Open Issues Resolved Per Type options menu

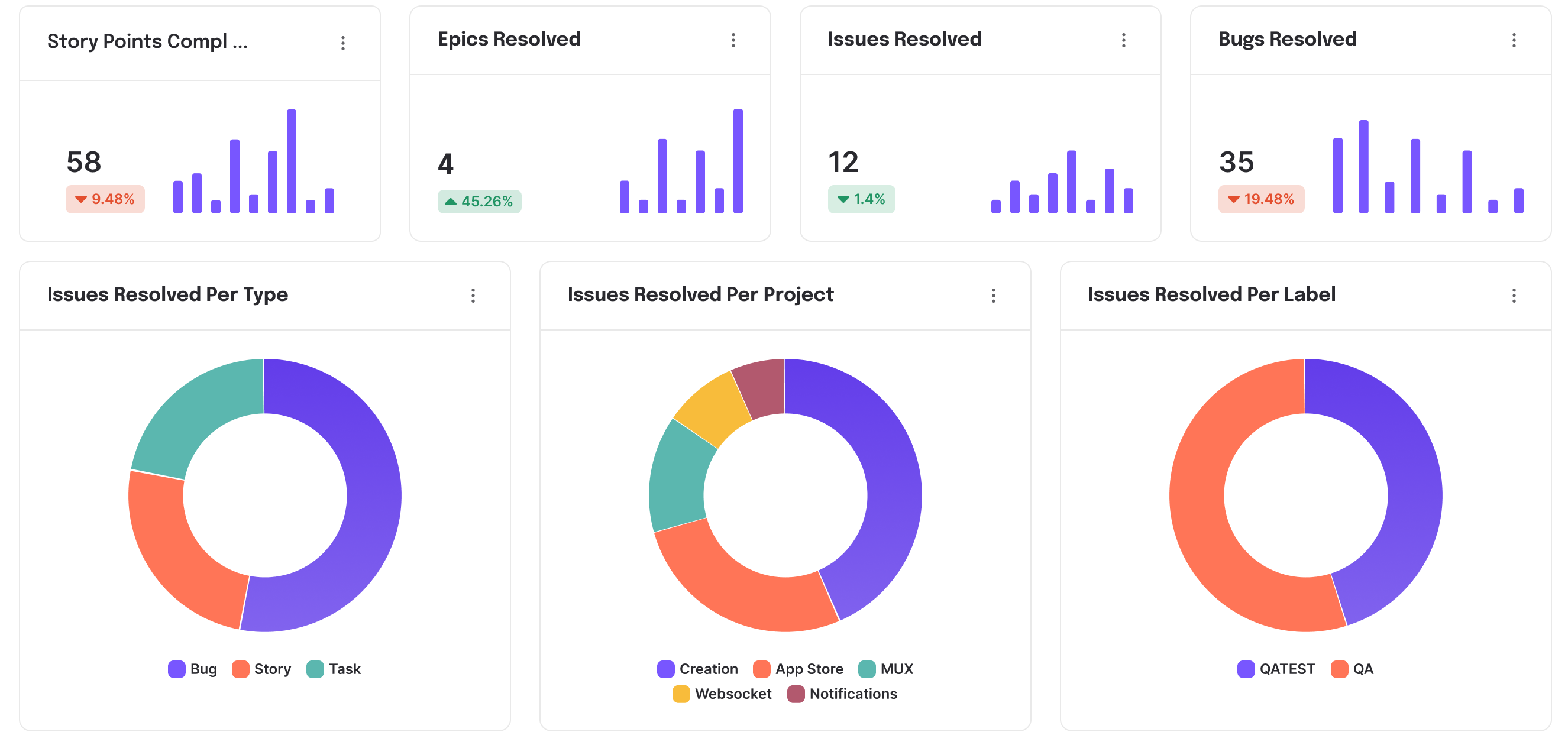(x=473, y=296)
